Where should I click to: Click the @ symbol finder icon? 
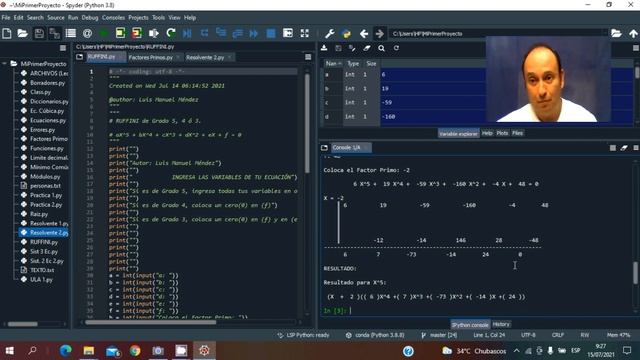point(87,33)
